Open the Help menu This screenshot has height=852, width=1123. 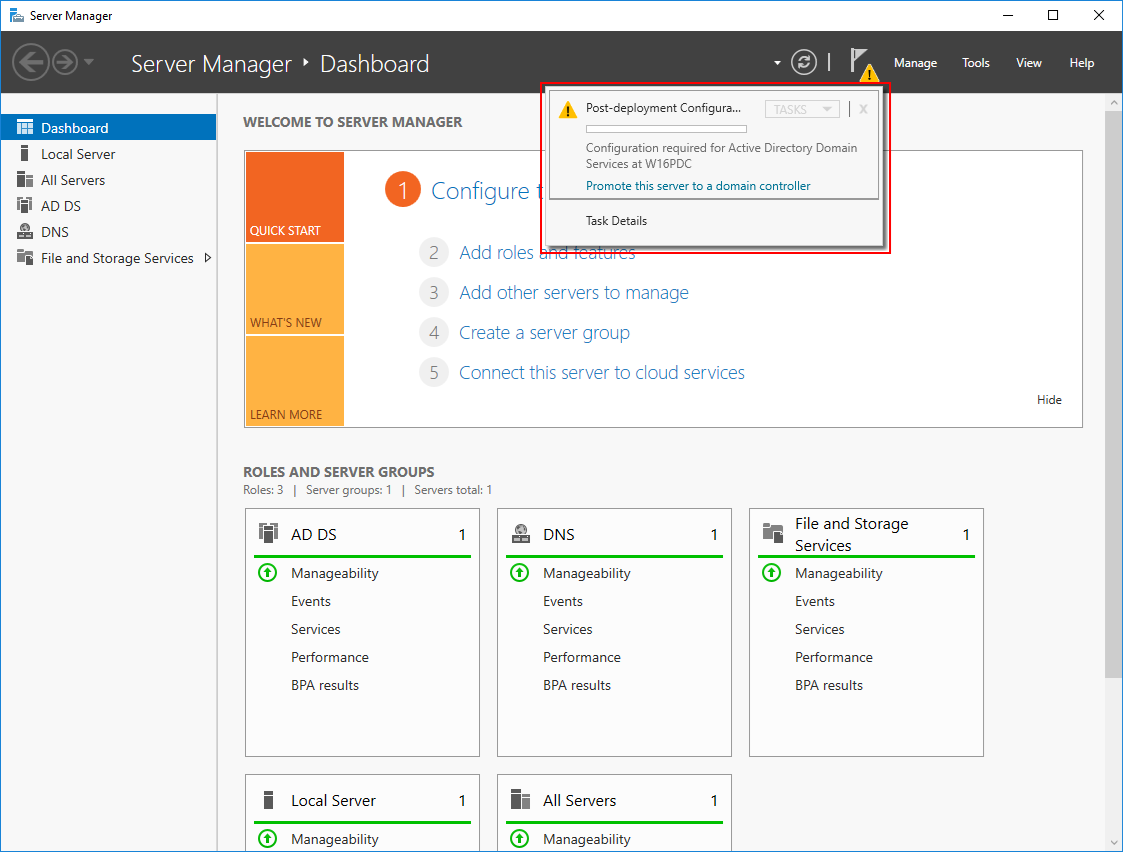1081,63
